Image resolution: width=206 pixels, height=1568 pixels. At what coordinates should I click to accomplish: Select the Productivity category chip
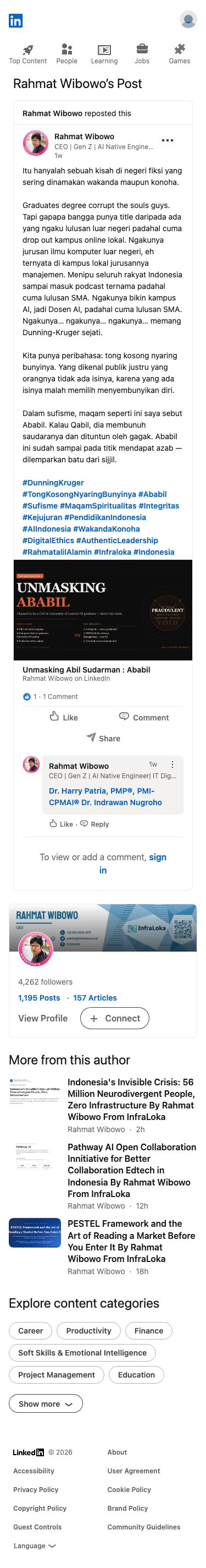click(x=89, y=1331)
